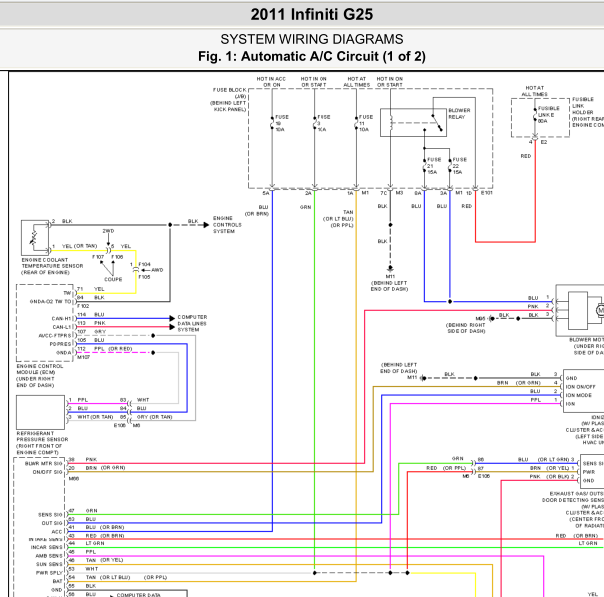Click the 'WHT (OR TAN)' wire label
Viewport: 604px width, 597px height.
tap(95, 417)
